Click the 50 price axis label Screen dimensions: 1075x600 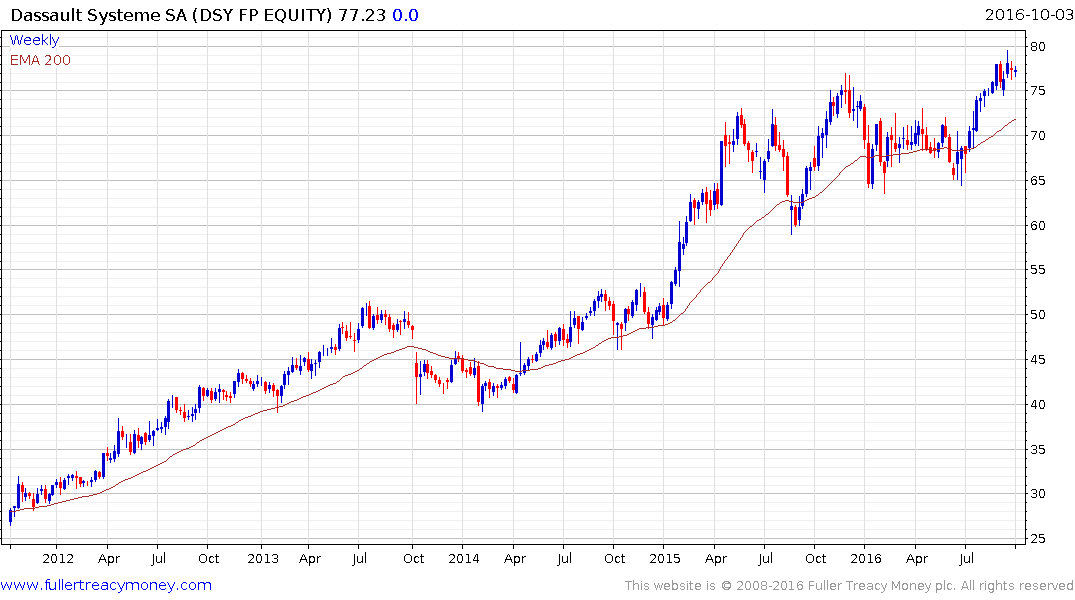pos(1038,315)
